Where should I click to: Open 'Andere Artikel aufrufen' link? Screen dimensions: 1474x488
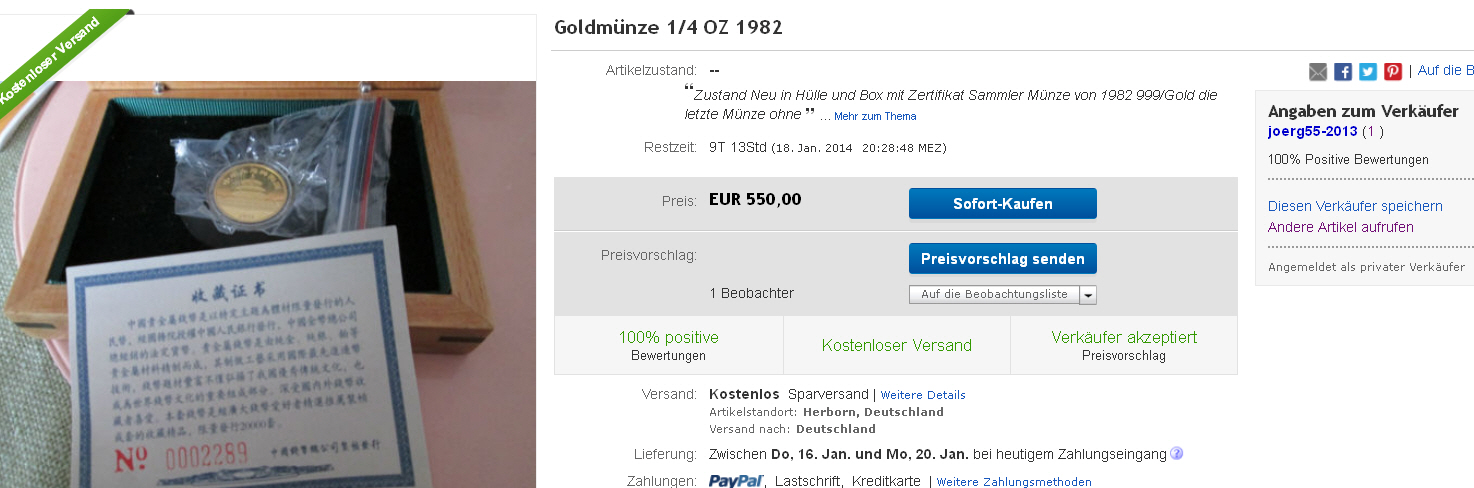pyautogui.click(x=1340, y=227)
